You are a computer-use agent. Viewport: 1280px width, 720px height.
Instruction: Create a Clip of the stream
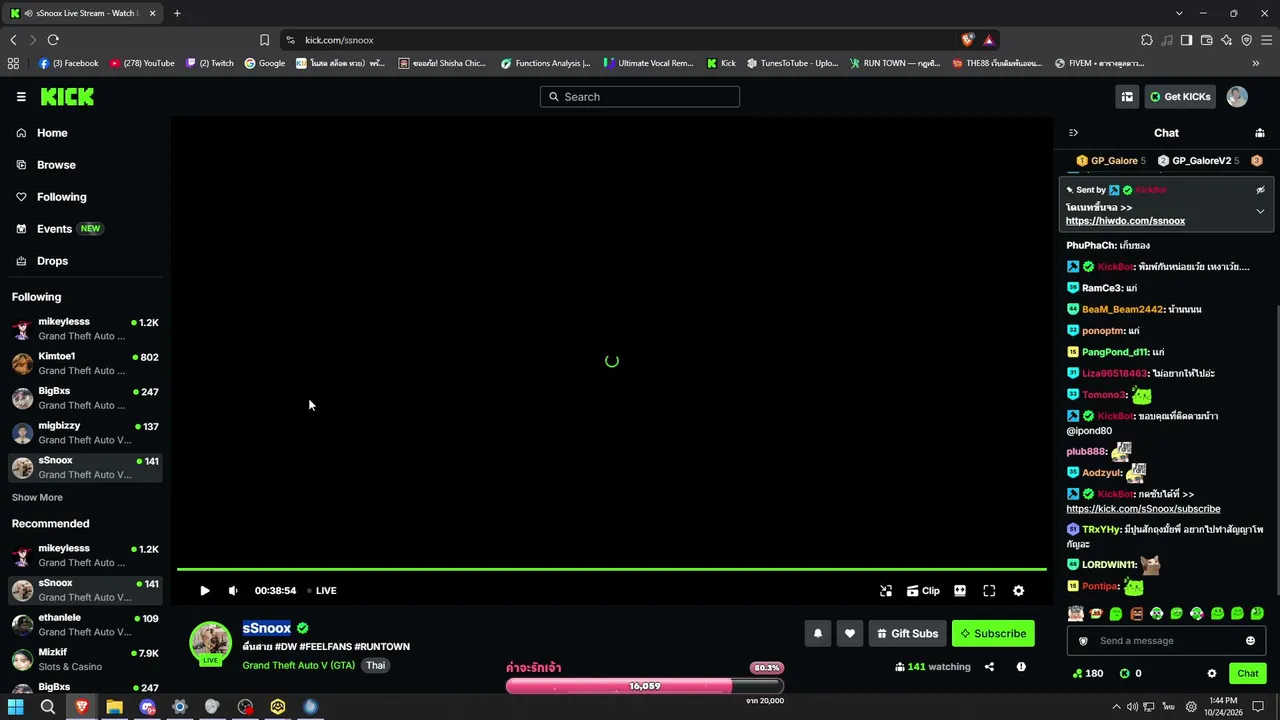pos(923,591)
